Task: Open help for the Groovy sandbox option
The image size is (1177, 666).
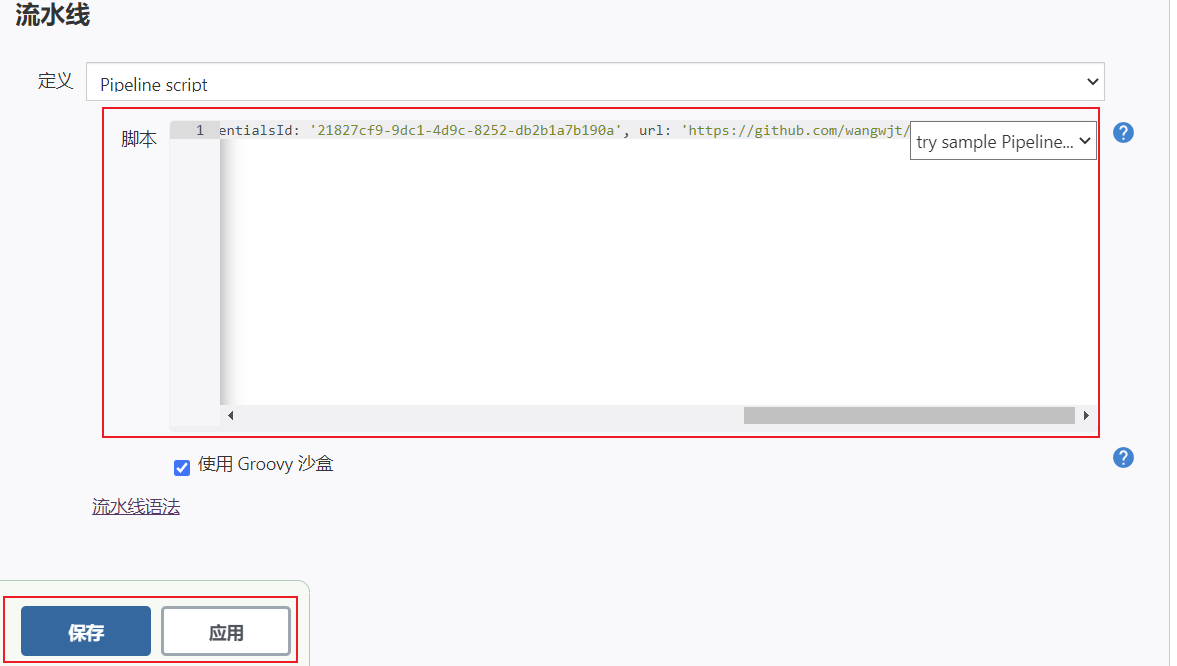Action: point(1123,458)
